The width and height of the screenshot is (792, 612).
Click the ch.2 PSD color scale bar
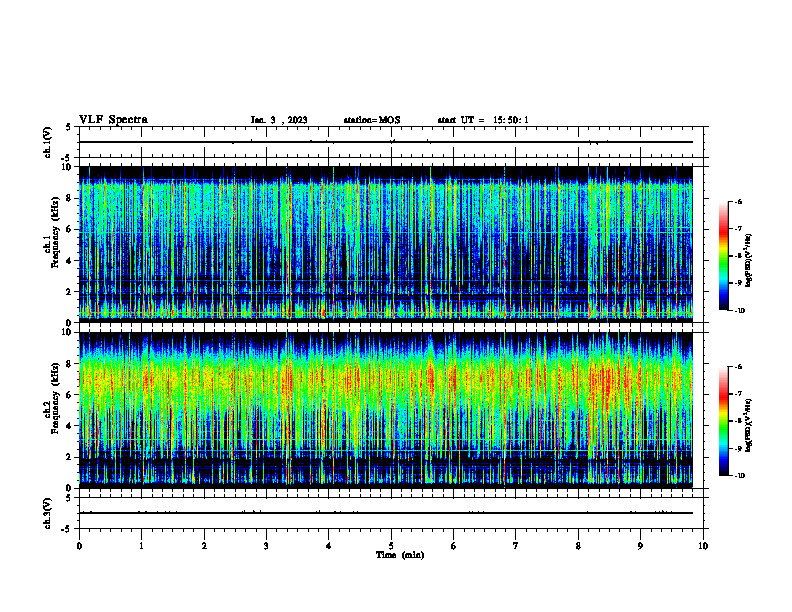pos(723,421)
